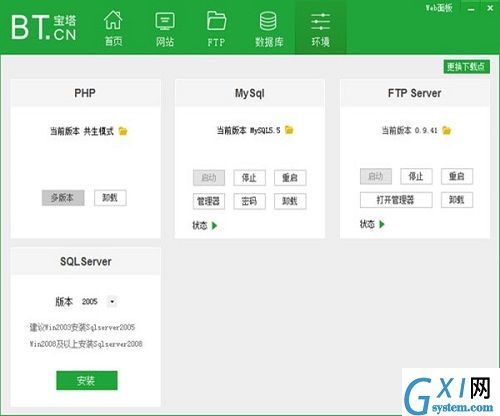The image size is (500, 416).
Task: Click disabled MySql 启动 button
Action: (209, 178)
